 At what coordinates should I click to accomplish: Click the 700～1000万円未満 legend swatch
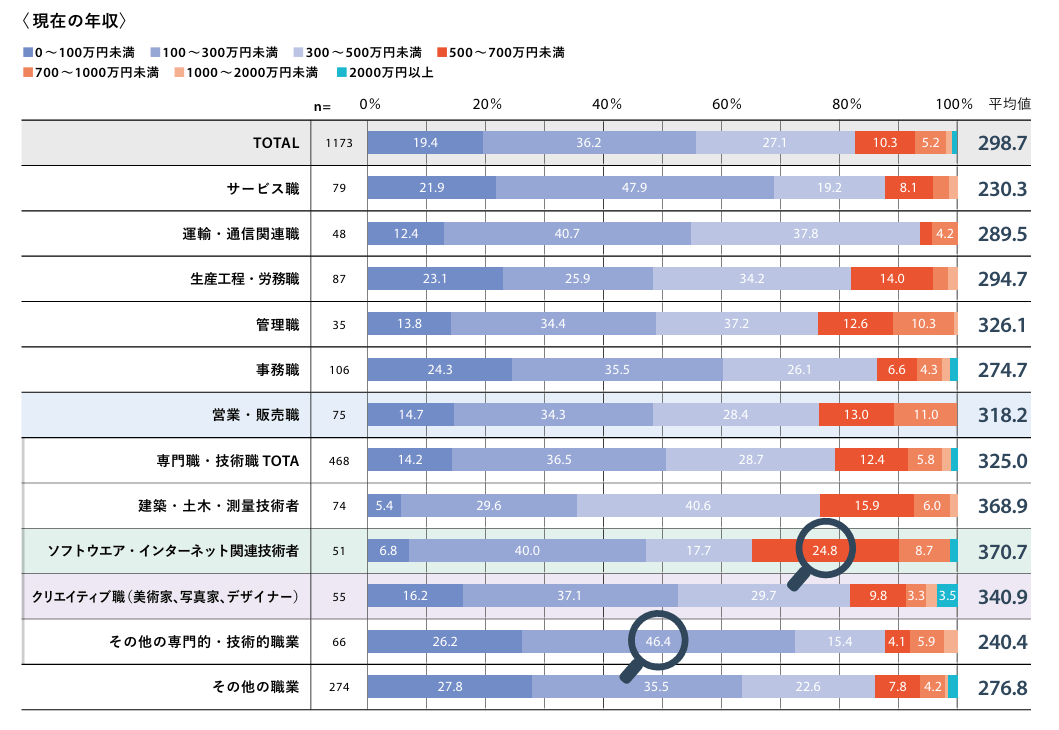click(x=27, y=73)
